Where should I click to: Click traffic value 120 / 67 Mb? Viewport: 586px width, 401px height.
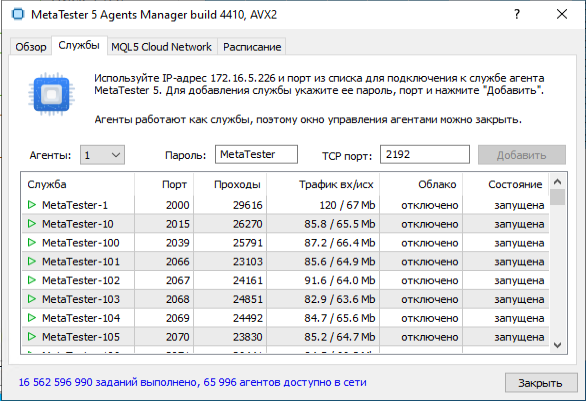pyautogui.click(x=347, y=205)
